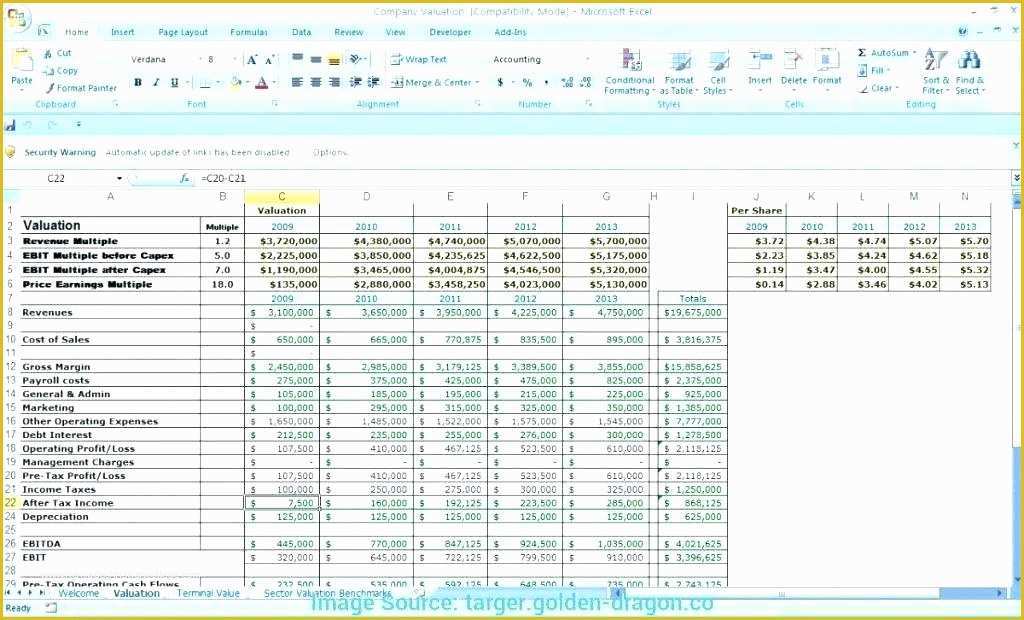Toggle Underline formatting

pos(174,82)
